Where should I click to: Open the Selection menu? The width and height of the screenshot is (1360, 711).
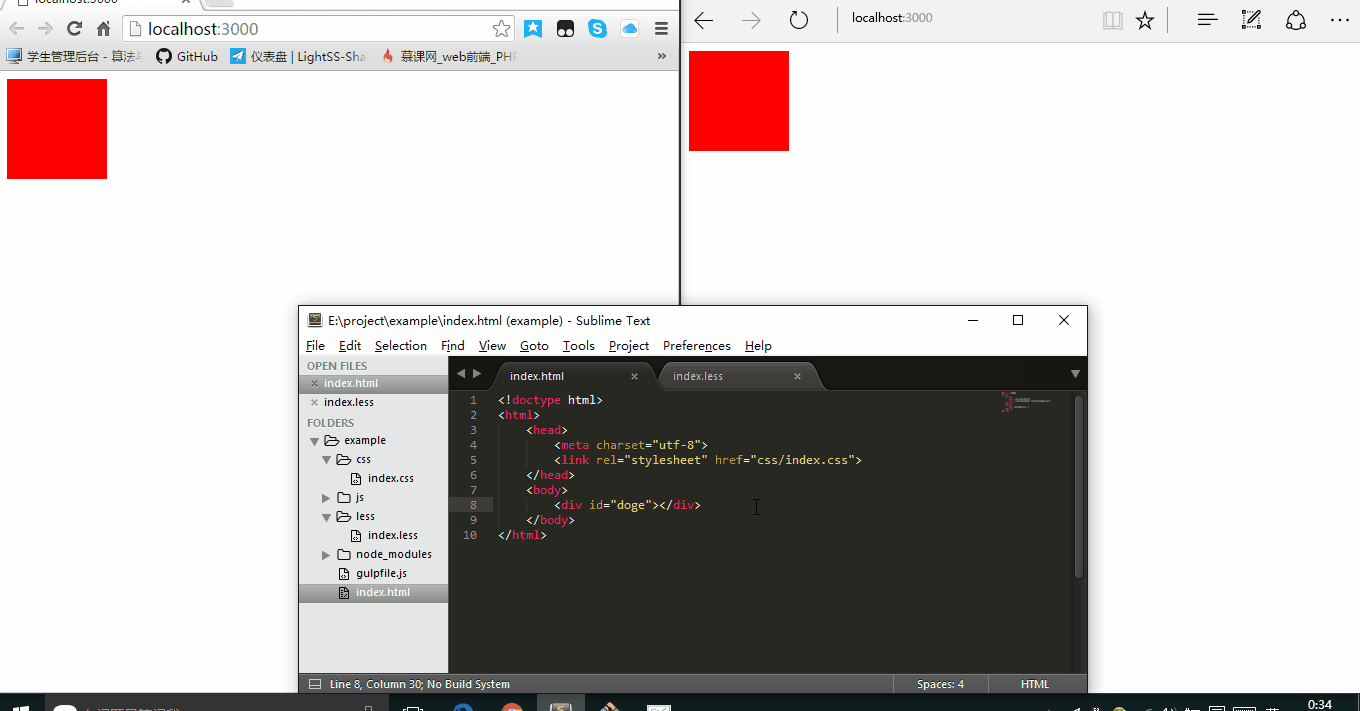(x=401, y=345)
